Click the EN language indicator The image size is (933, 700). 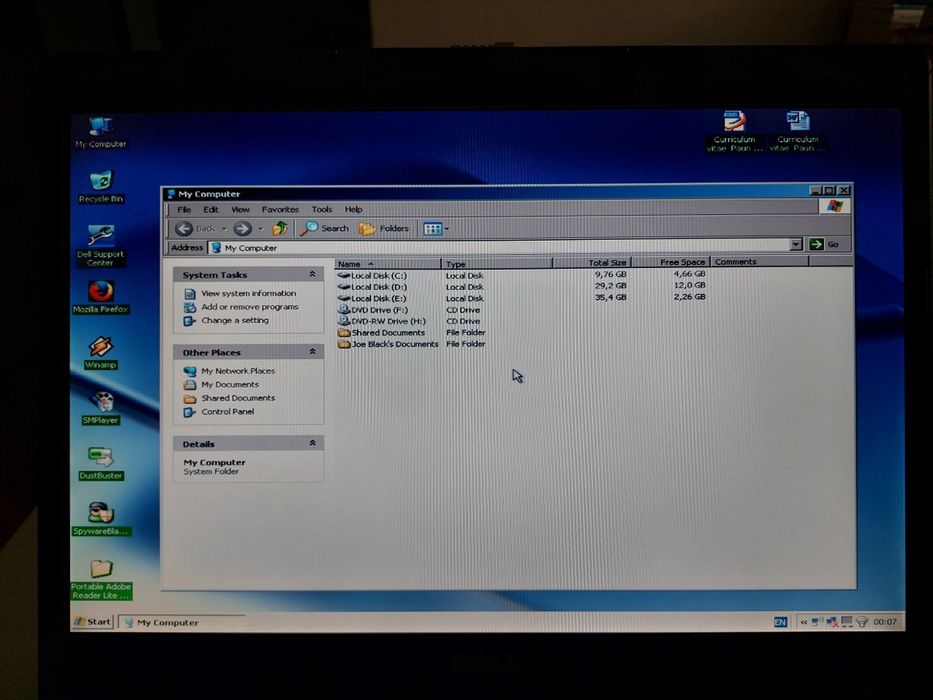pyautogui.click(x=780, y=622)
